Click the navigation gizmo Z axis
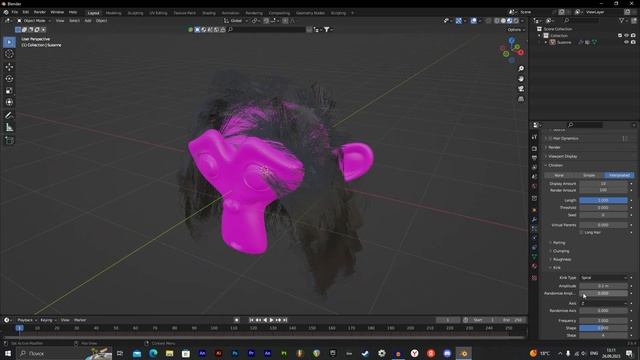Image resolution: width=640 pixels, height=360 pixels. point(511,40)
